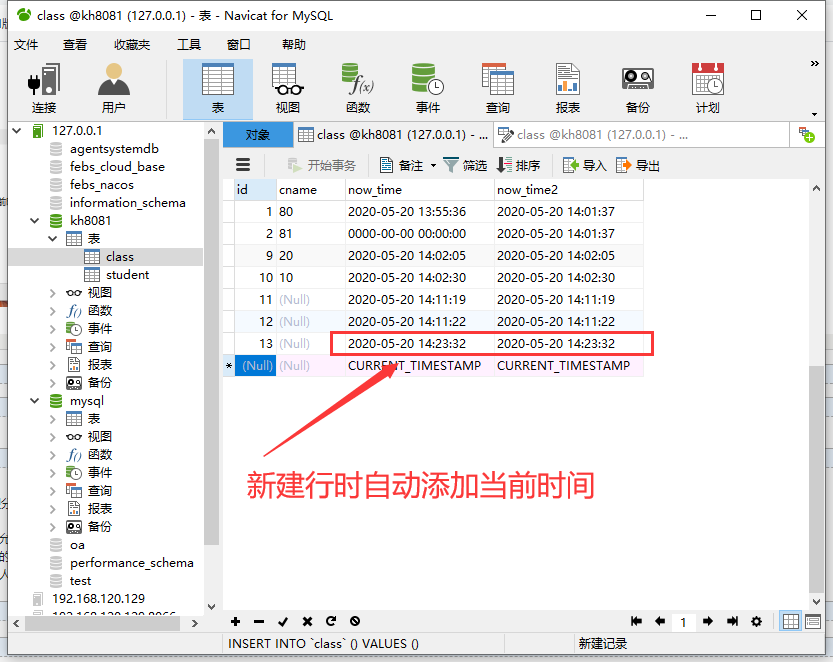
Task: Select cell 0000-00-00 00:00:00
Action: [420, 234]
